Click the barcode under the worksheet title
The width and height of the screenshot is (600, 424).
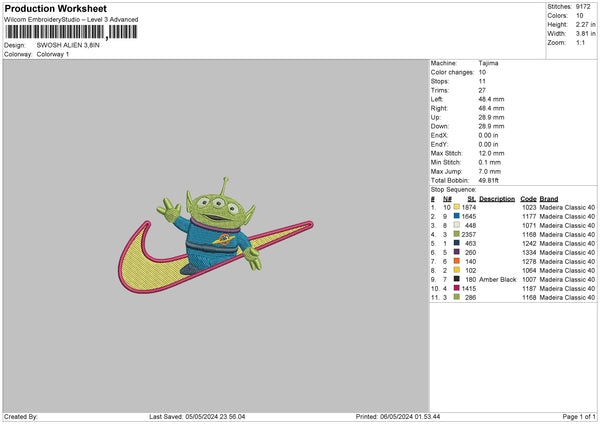click(71, 32)
